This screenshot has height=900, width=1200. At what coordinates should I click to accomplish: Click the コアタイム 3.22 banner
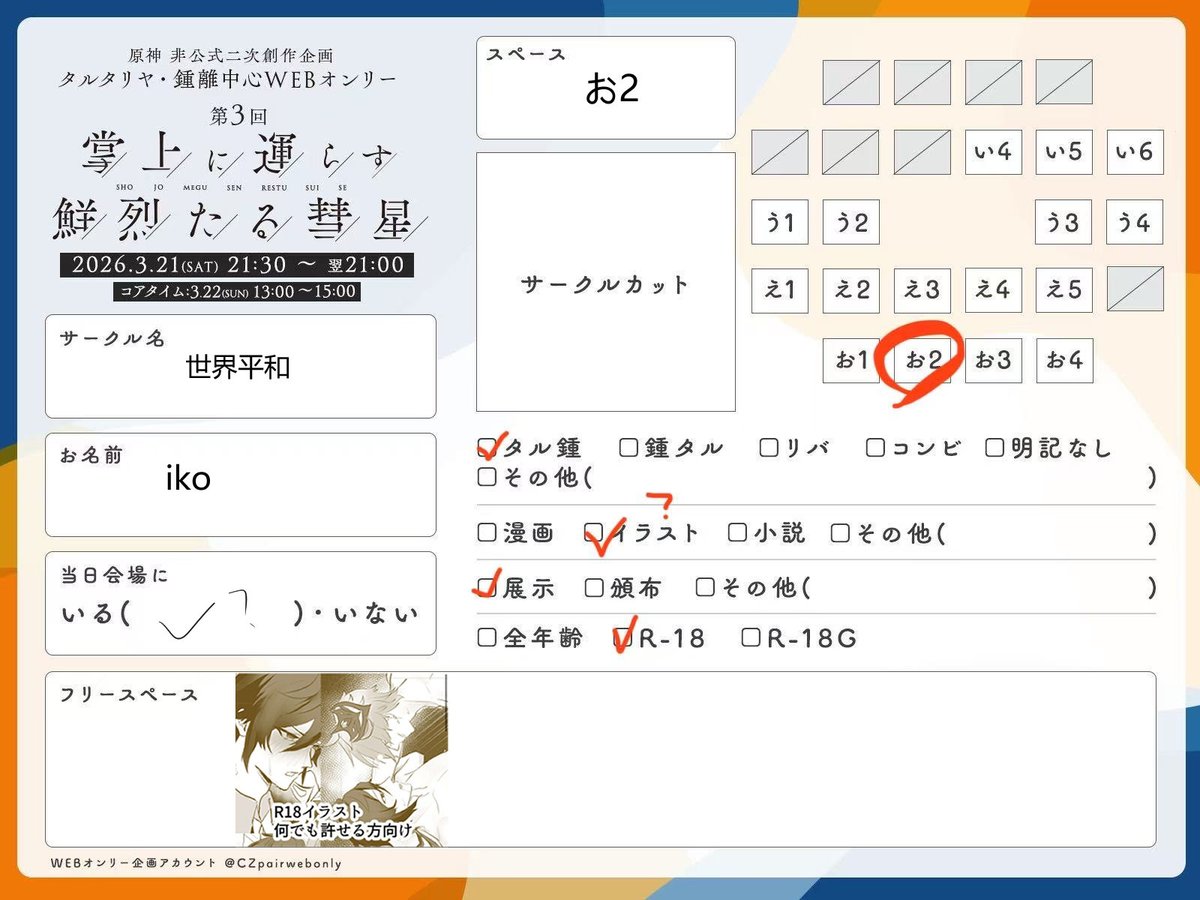[x=236, y=291]
